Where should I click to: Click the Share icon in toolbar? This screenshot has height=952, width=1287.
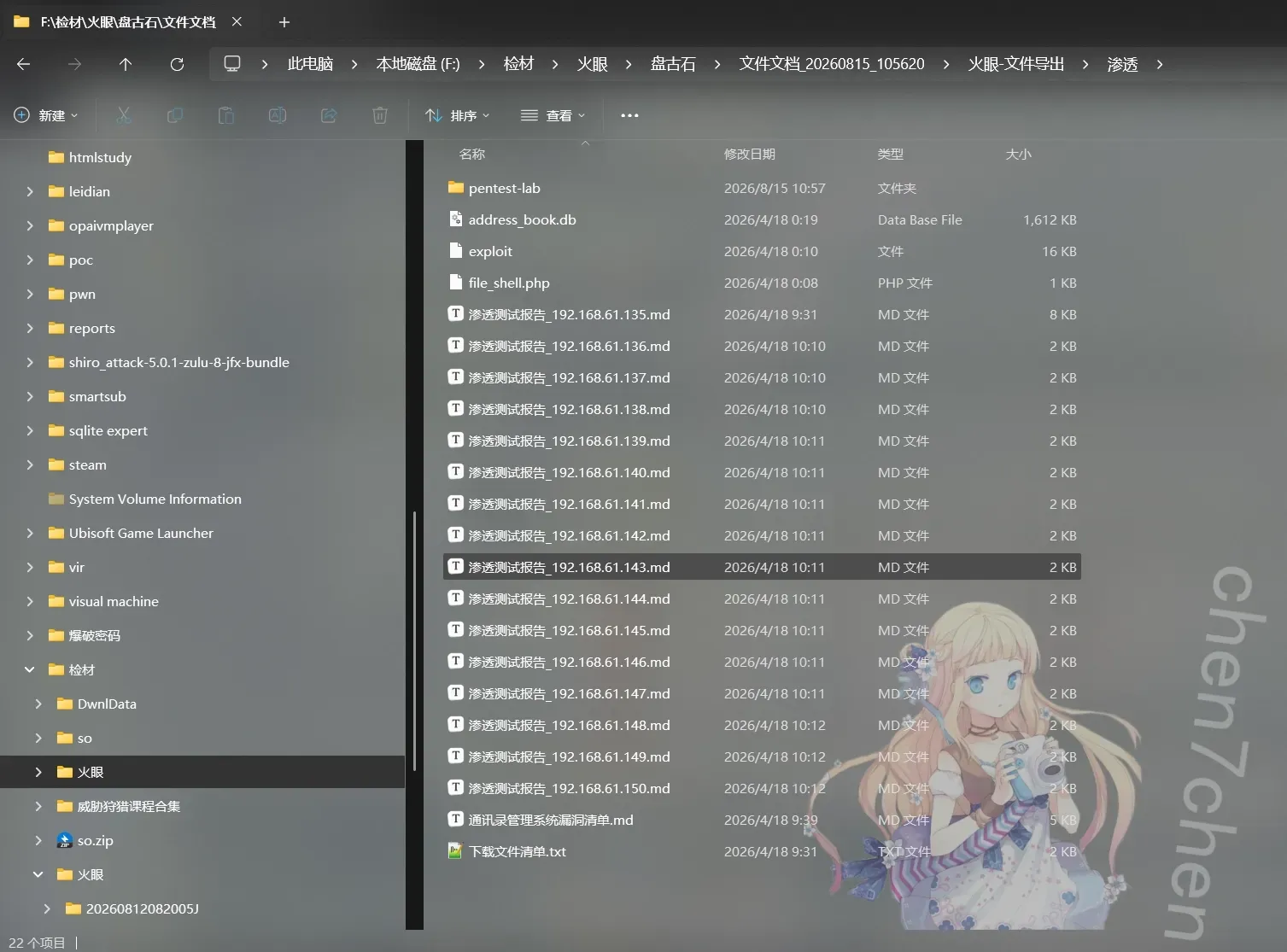click(329, 115)
